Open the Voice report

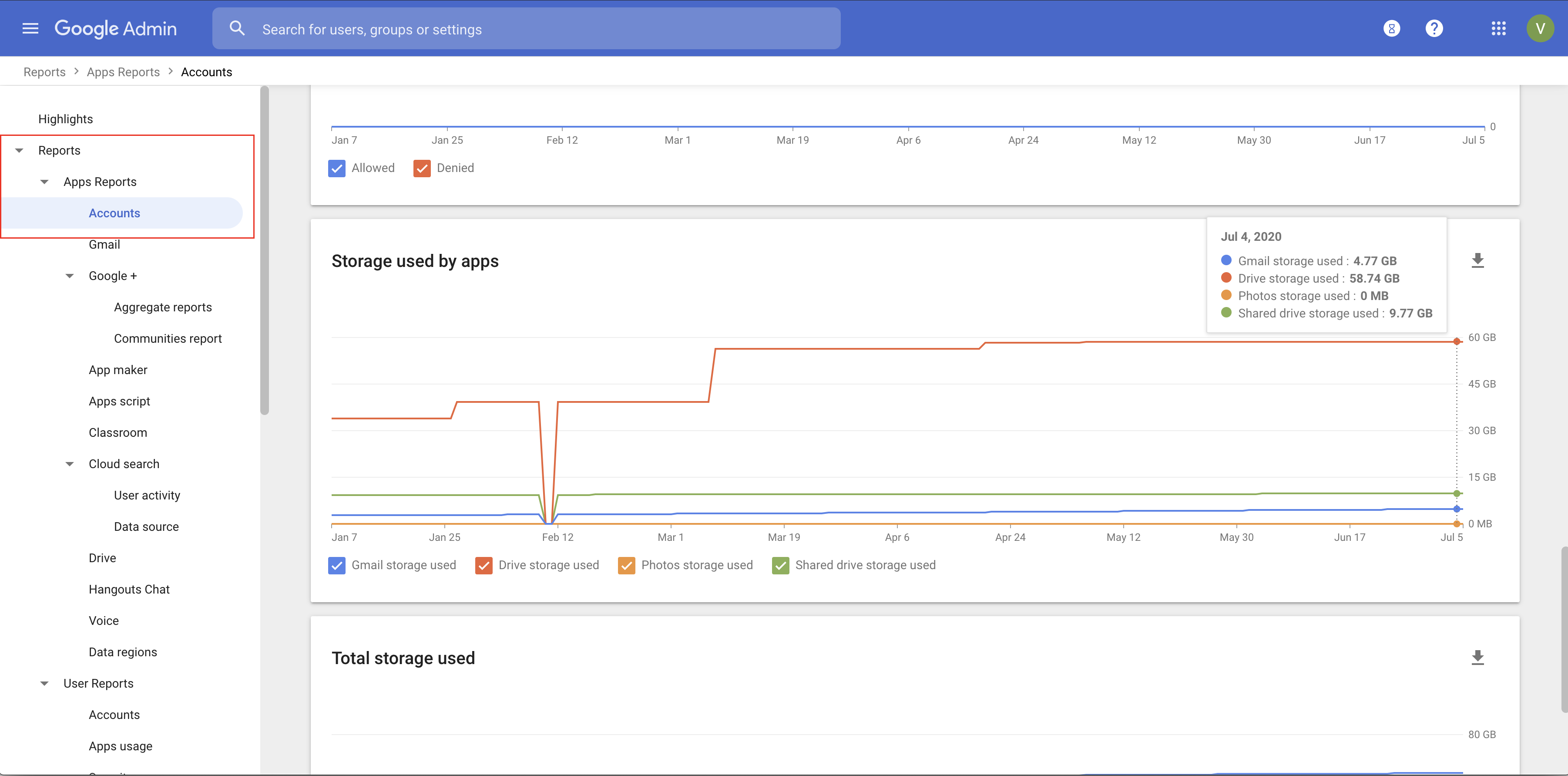point(104,621)
